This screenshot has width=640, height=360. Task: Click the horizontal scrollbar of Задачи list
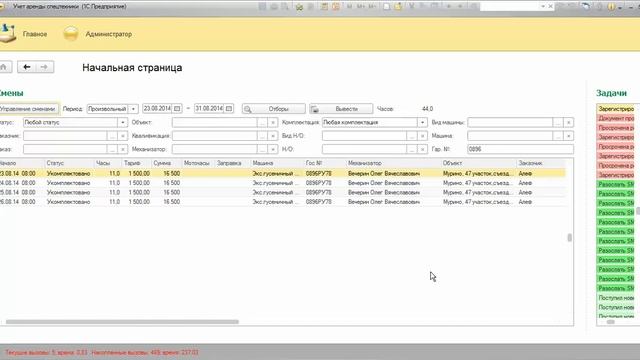(611, 322)
